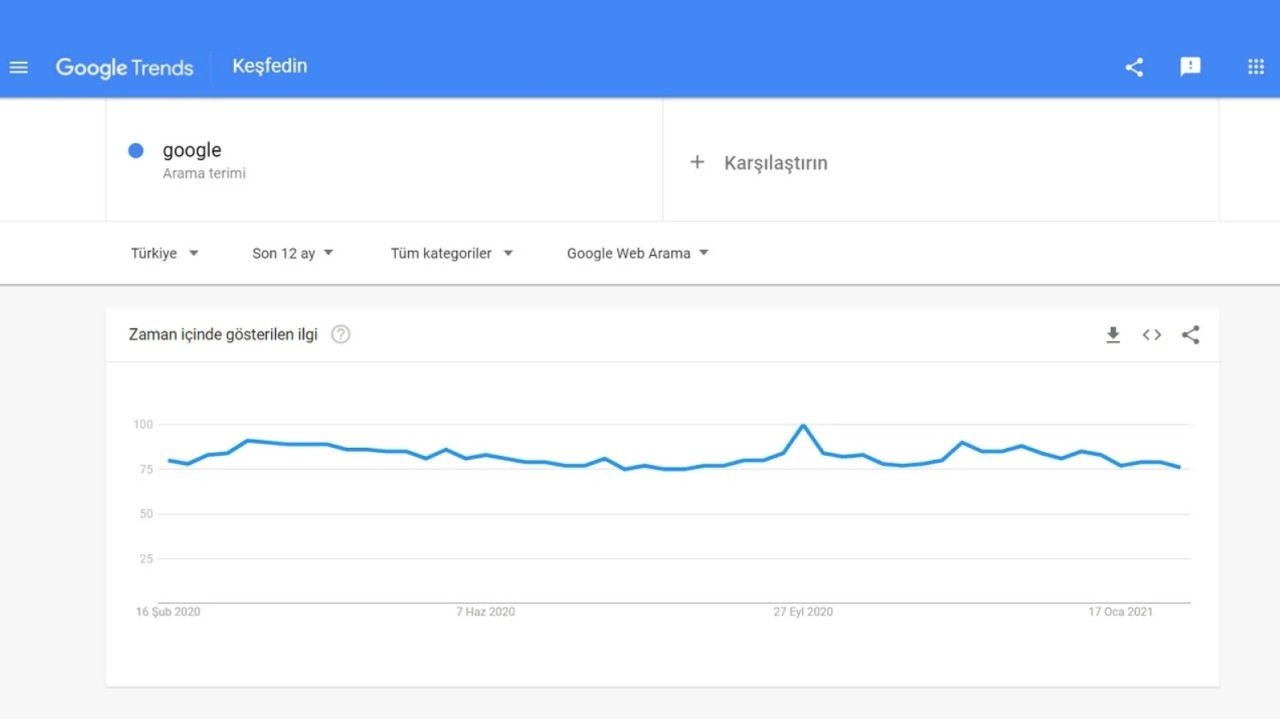Click the download CSV icon on the chart
The width and height of the screenshot is (1280, 719).
1113,335
